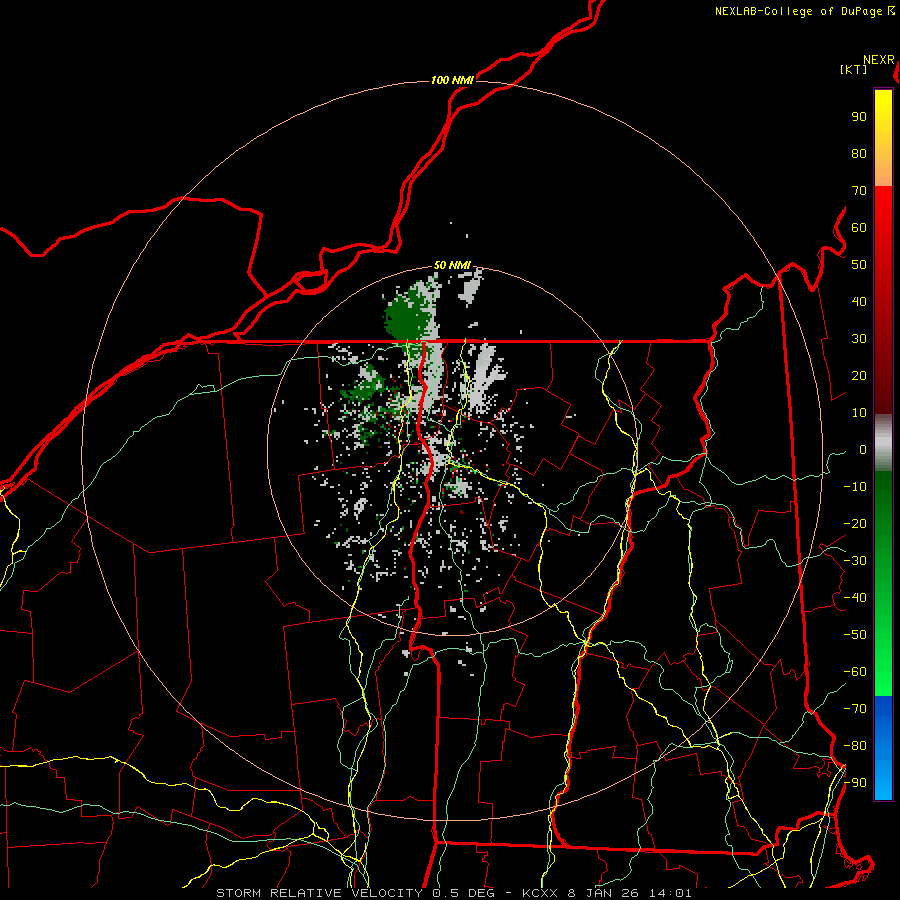Click the 60 value on the color scale
The width and height of the screenshot is (900, 900).
[859, 228]
